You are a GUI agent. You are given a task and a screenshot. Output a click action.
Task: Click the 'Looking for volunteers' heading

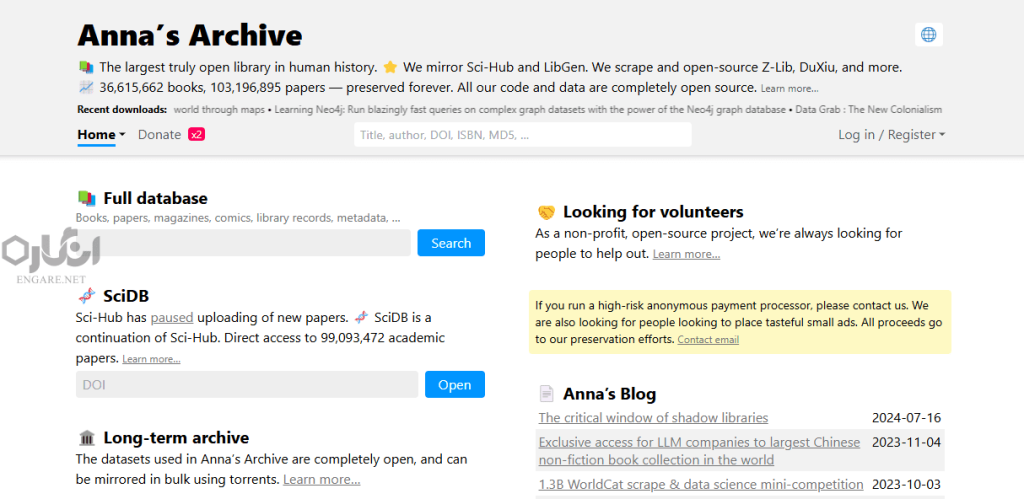point(653,212)
